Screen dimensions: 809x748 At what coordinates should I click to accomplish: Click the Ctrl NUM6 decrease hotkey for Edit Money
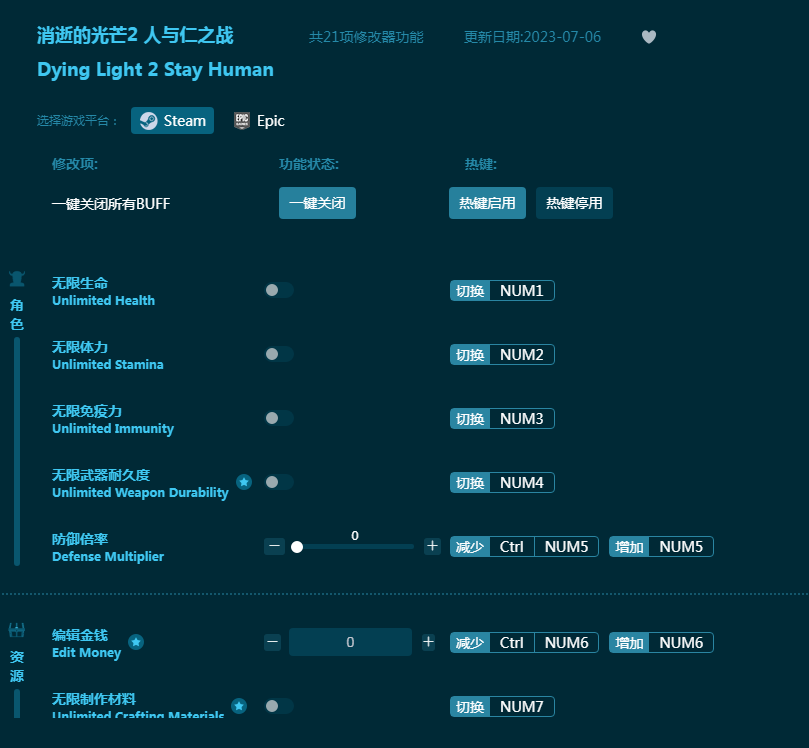(524, 642)
